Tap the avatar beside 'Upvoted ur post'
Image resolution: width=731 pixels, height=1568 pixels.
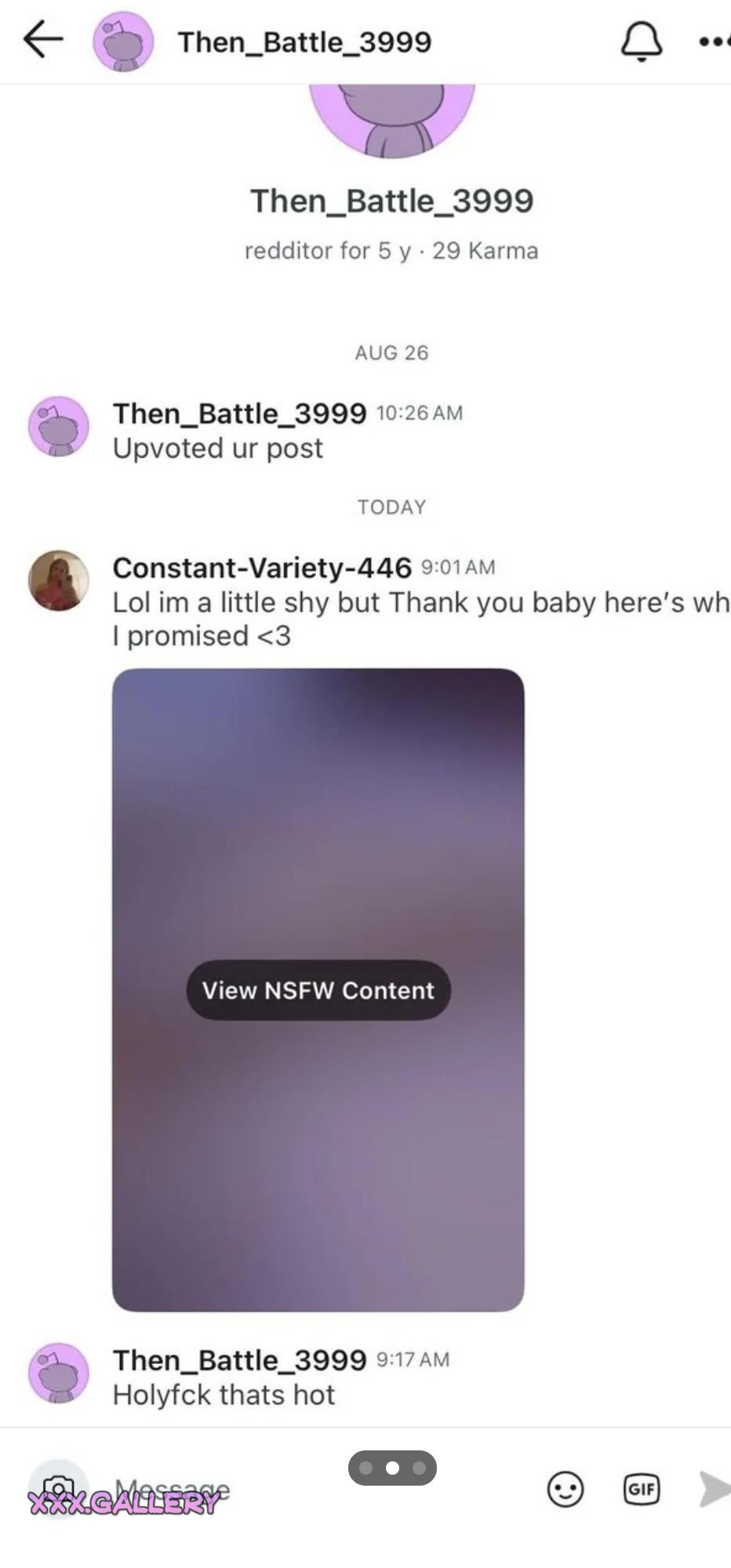(59, 426)
